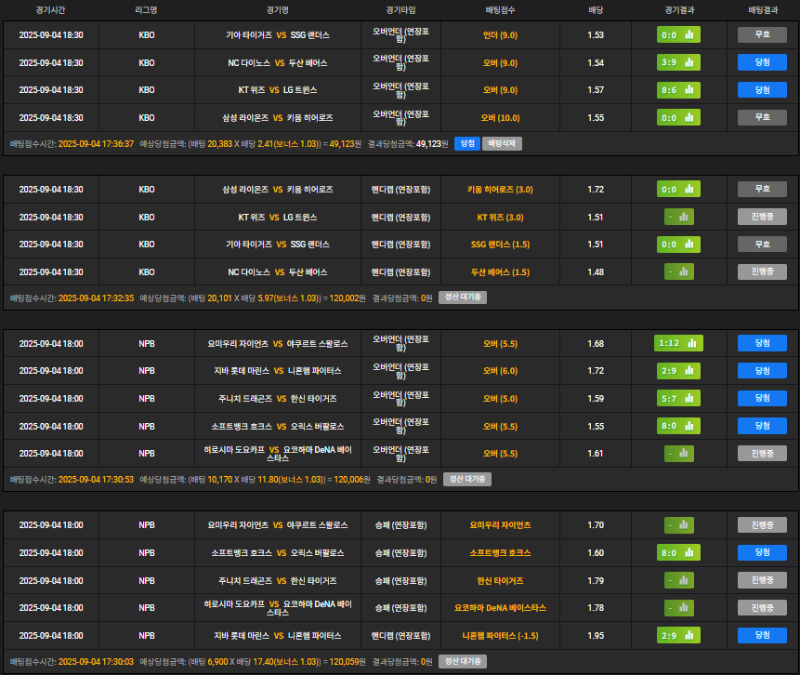
Task: Open score chart icon in 한신 타이거즈 승패 row
Action: (x=679, y=581)
